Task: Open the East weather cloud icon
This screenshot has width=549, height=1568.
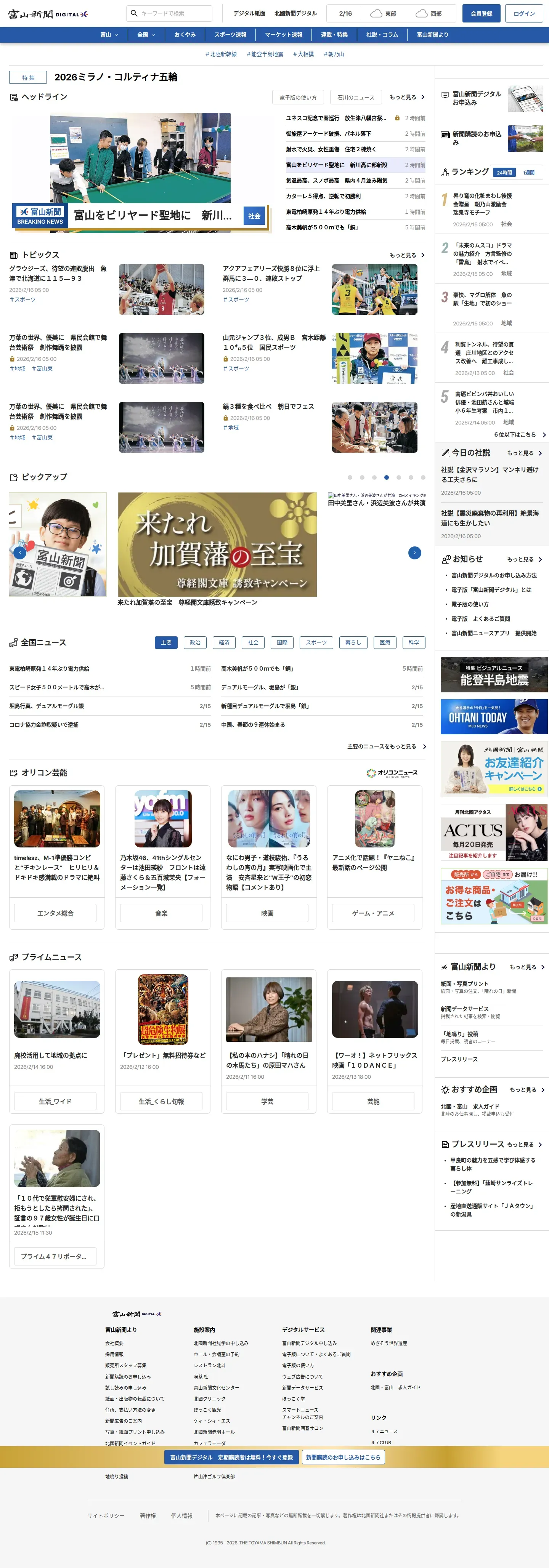Action: [377, 13]
